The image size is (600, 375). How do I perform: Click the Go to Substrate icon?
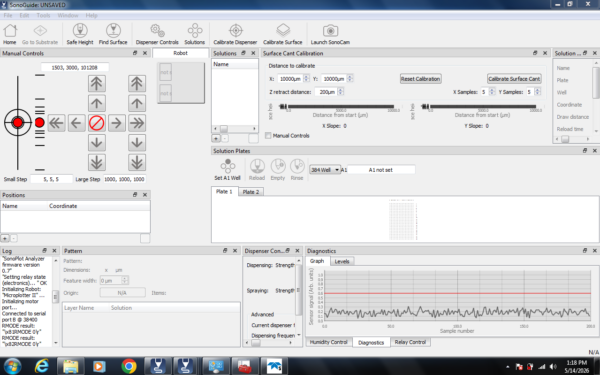(40, 34)
